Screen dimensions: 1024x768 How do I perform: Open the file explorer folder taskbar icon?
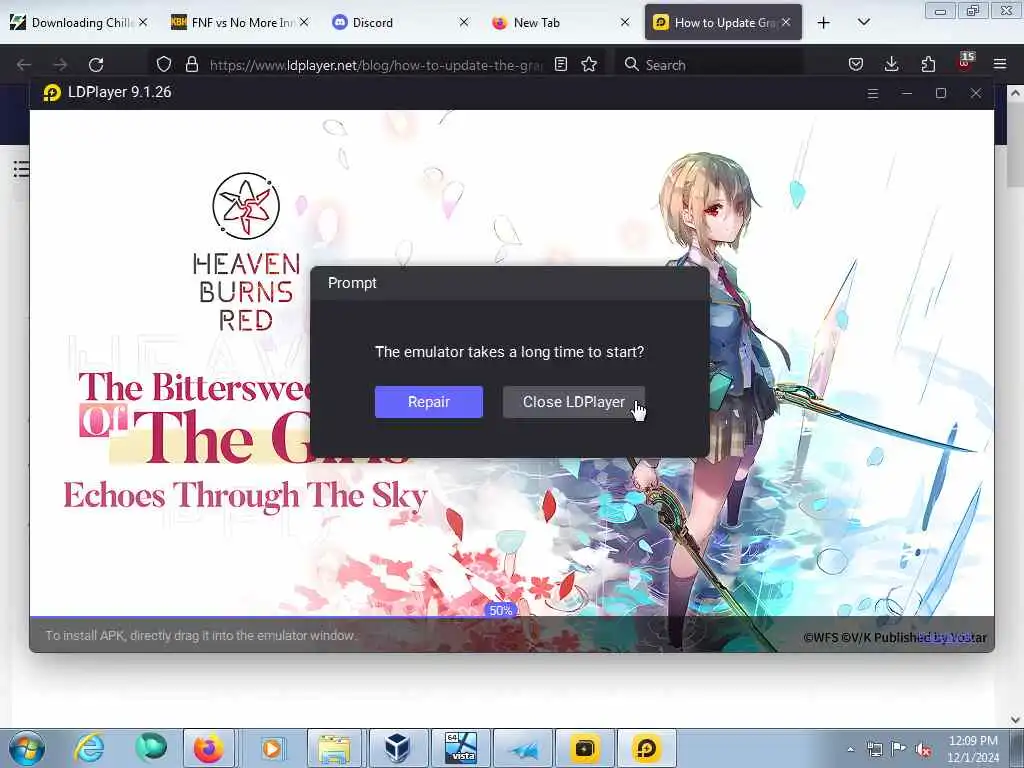[x=334, y=748]
